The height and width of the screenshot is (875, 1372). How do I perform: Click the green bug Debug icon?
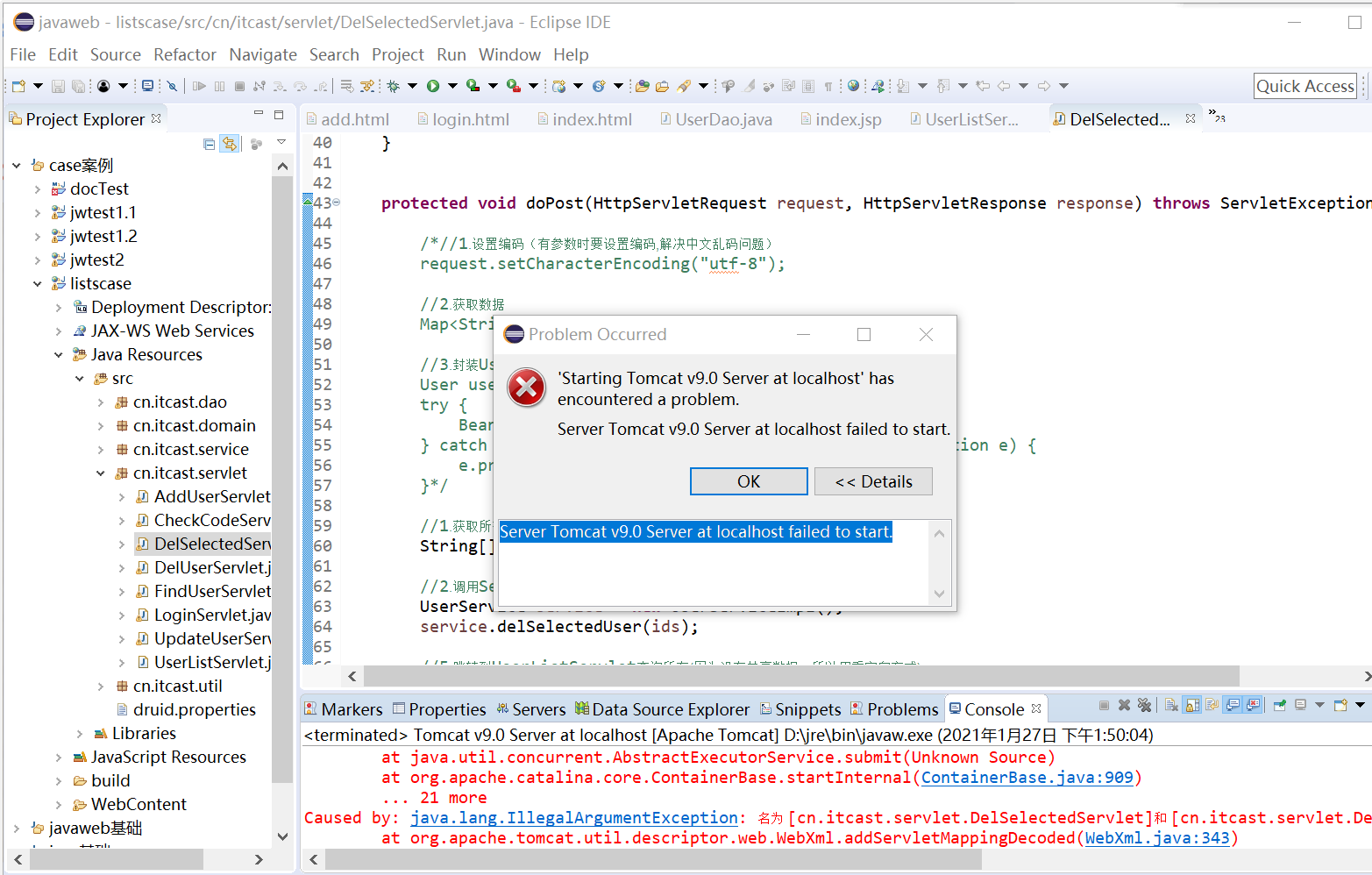pos(394,86)
